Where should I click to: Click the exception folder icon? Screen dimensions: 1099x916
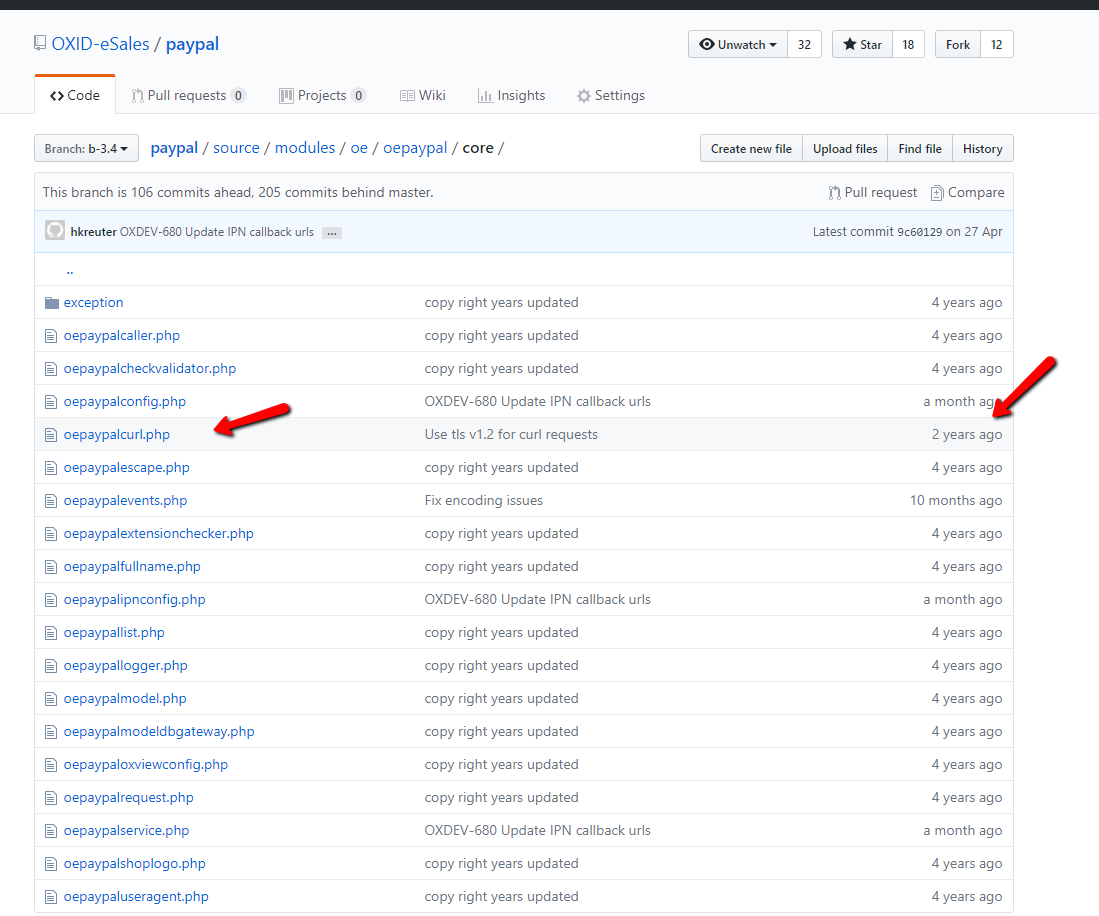coord(52,303)
